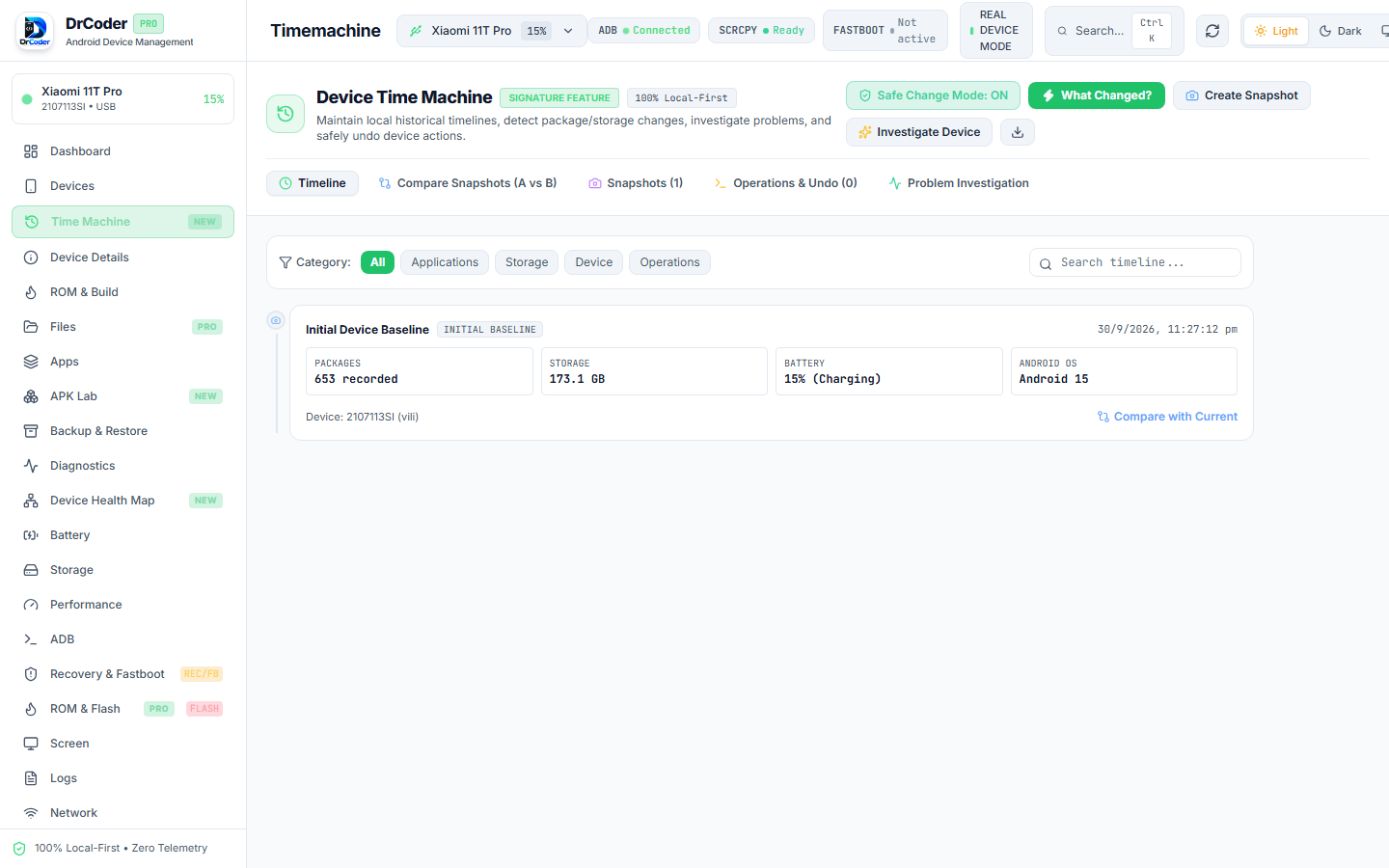Filter timeline by Device category
Image resolution: width=1389 pixels, height=868 pixels.
click(594, 262)
